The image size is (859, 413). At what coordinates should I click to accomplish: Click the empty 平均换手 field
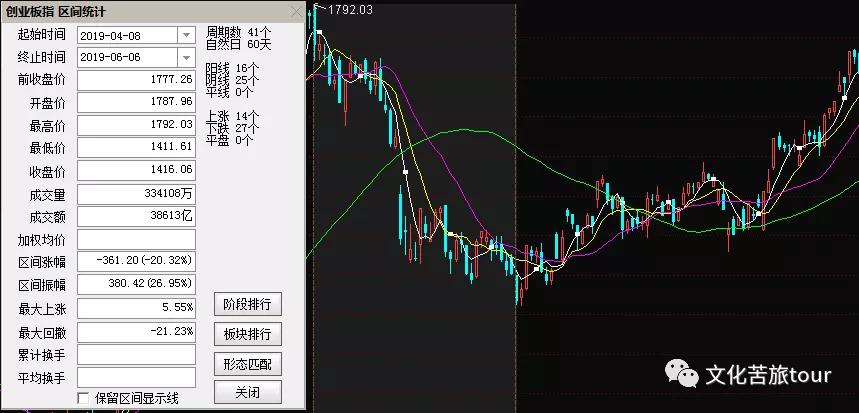[x=136, y=377]
